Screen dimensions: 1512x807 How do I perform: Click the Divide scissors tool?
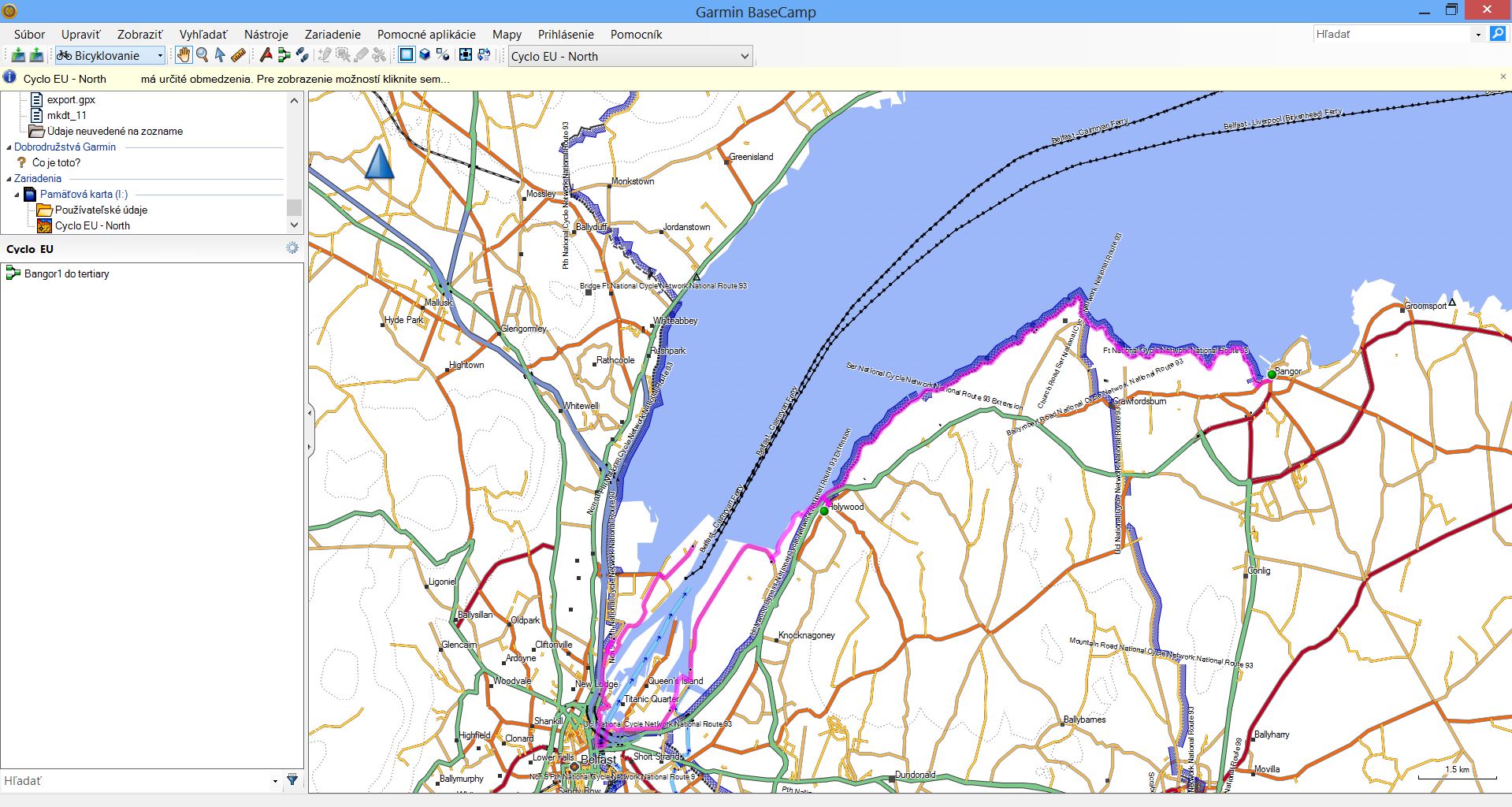(x=379, y=55)
